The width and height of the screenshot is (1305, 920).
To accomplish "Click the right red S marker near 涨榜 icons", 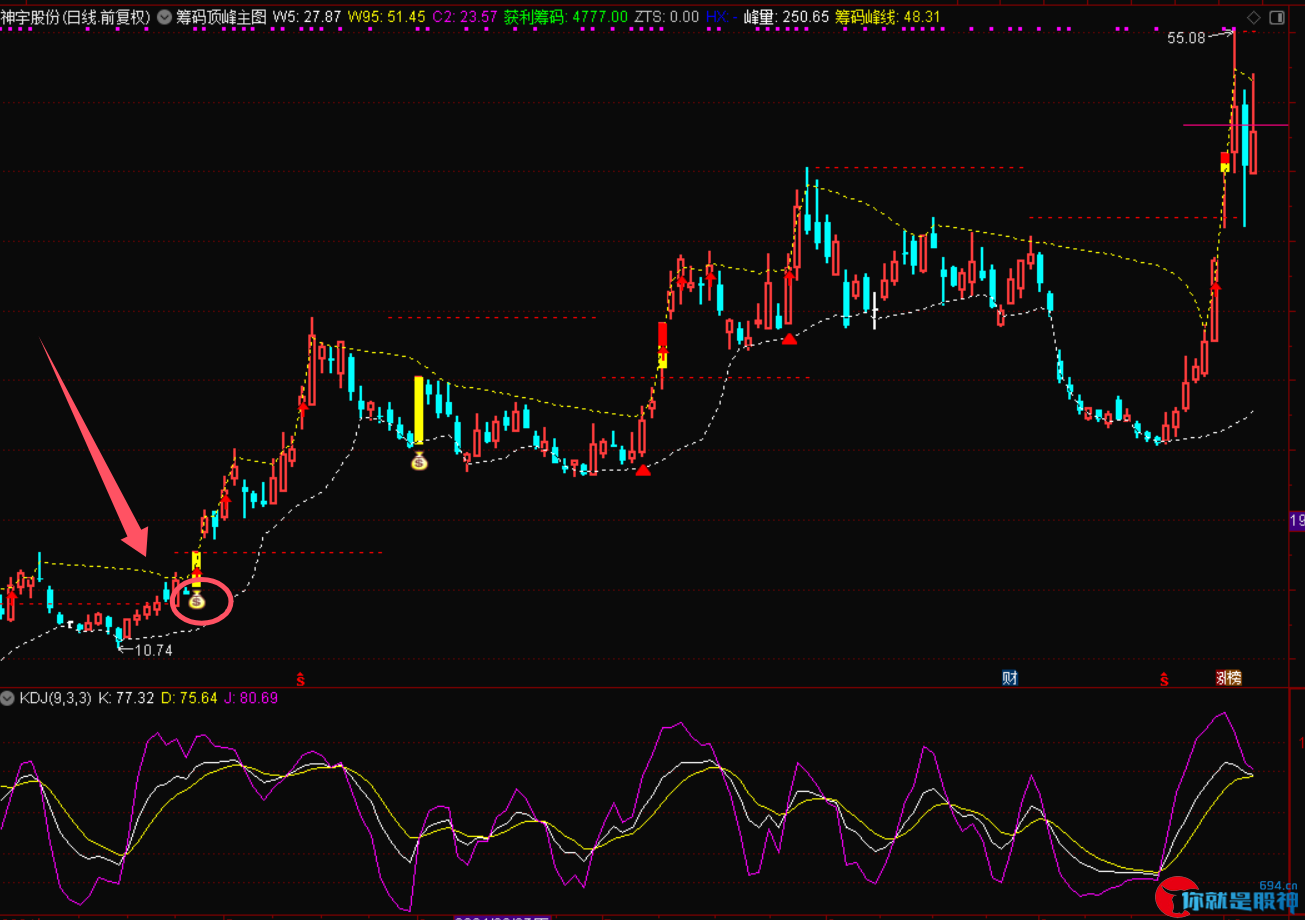I will pos(1164,679).
